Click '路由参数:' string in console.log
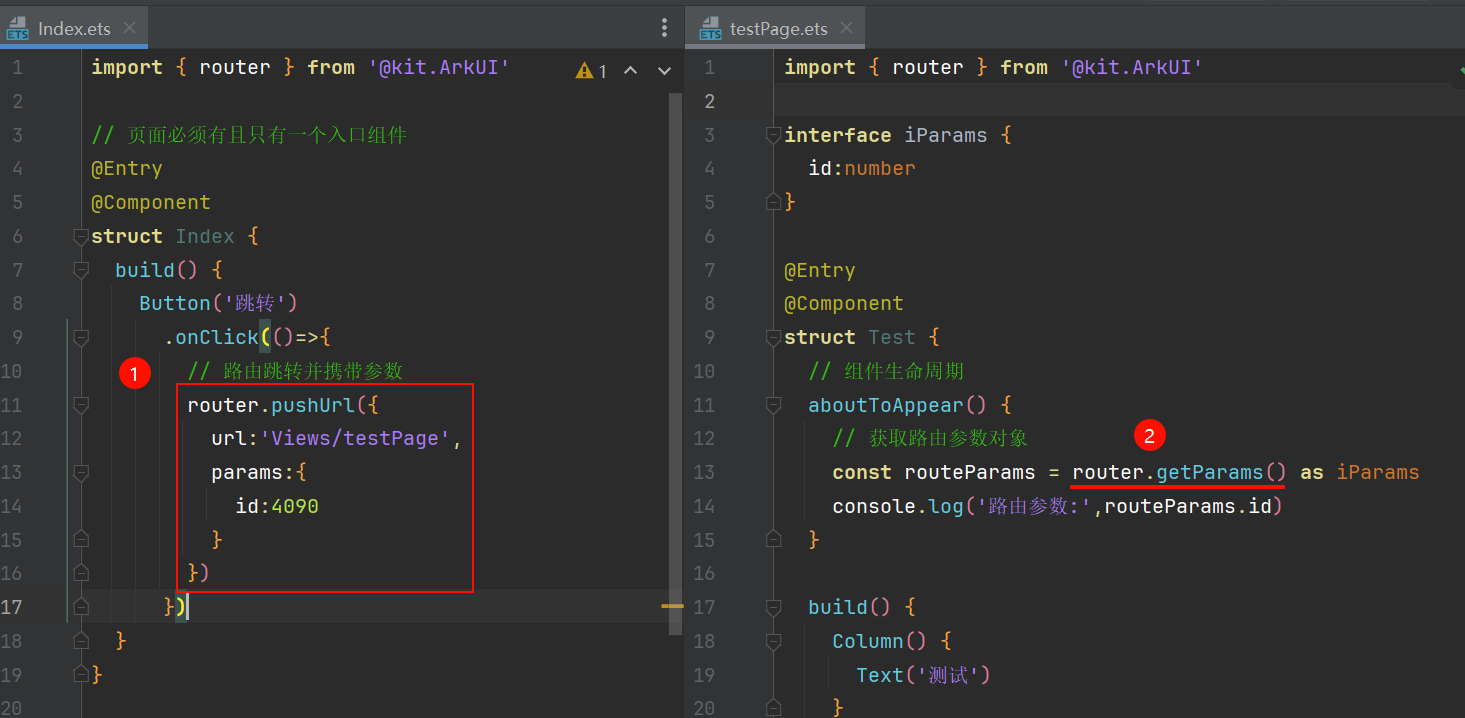The height and width of the screenshot is (718, 1465). click(x=1035, y=506)
